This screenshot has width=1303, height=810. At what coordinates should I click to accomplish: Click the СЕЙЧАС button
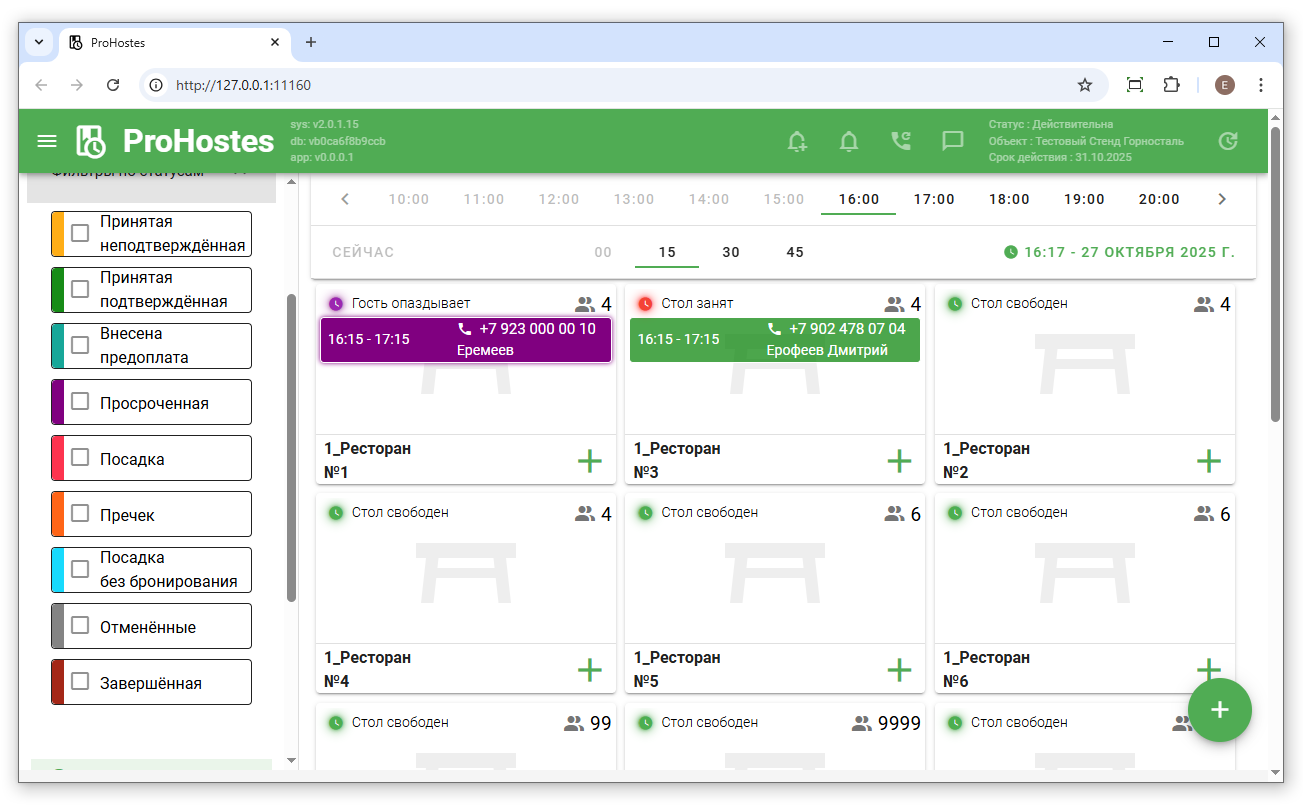pos(363,252)
